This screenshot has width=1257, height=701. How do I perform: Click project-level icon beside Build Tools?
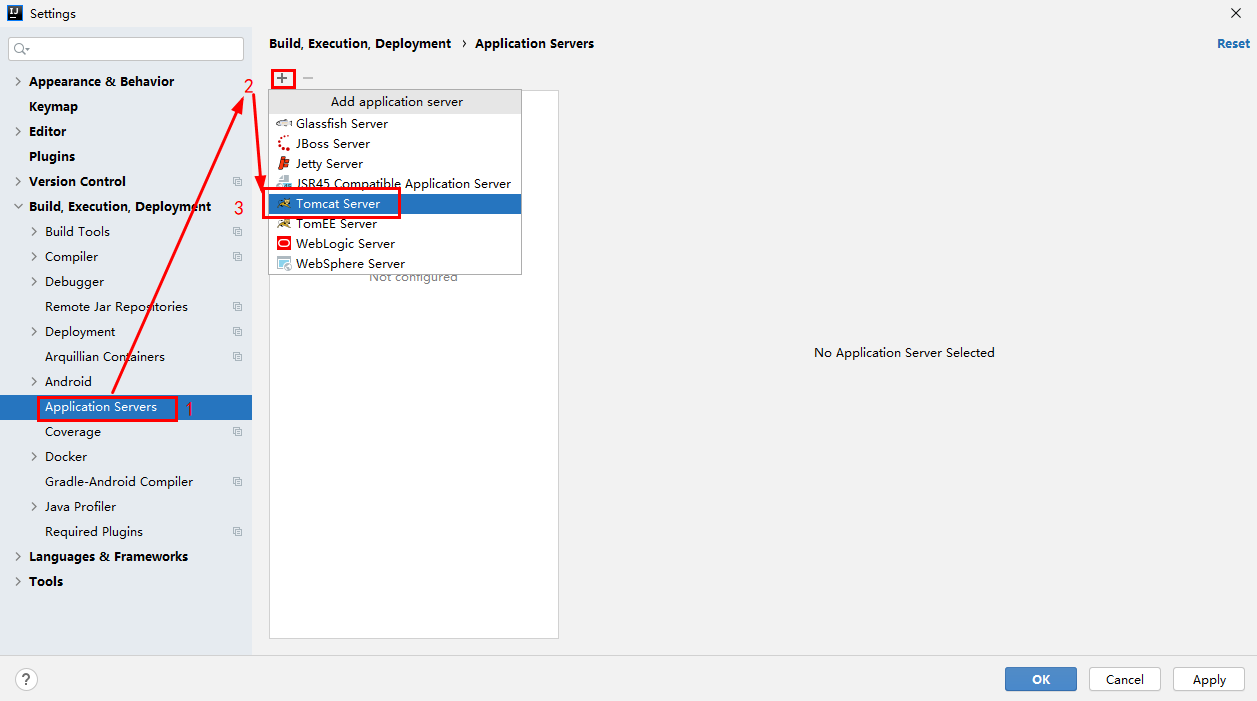click(237, 232)
